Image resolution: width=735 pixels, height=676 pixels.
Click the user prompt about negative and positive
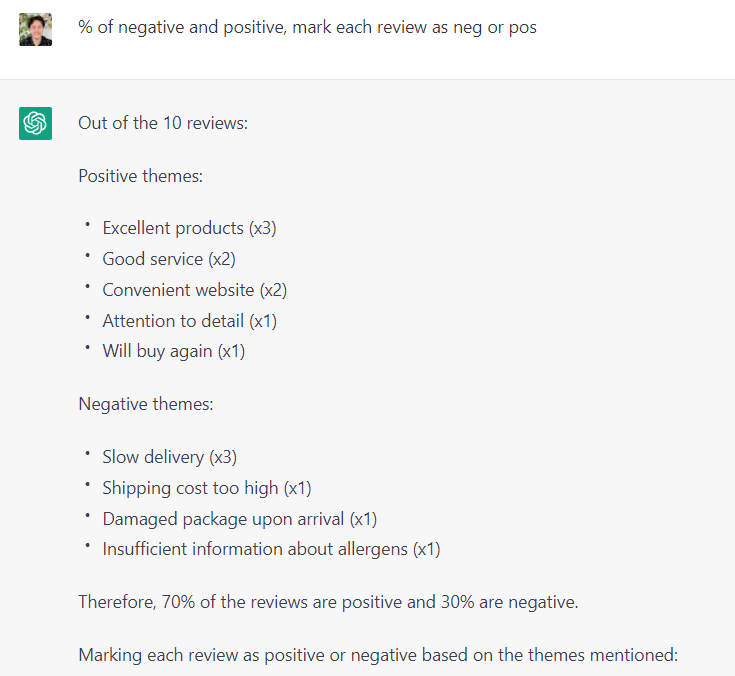point(307,27)
